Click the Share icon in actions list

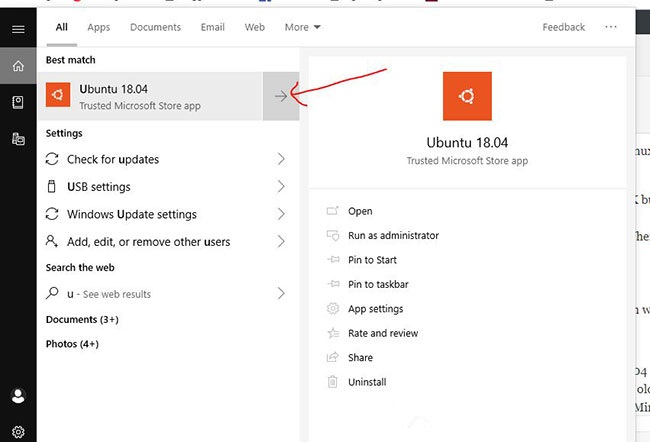coord(333,357)
